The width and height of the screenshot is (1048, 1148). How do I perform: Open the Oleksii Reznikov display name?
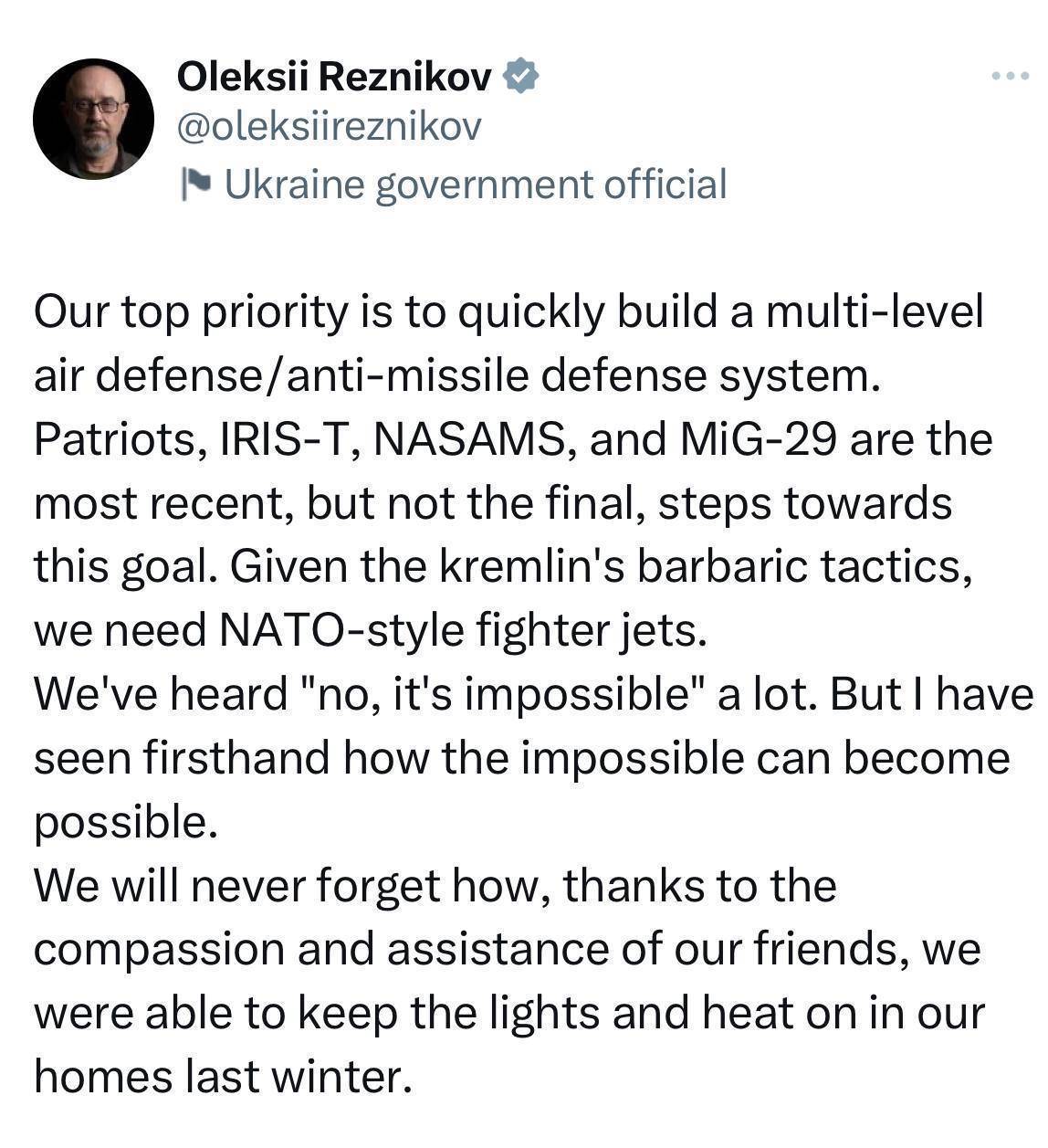coord(334,78)
